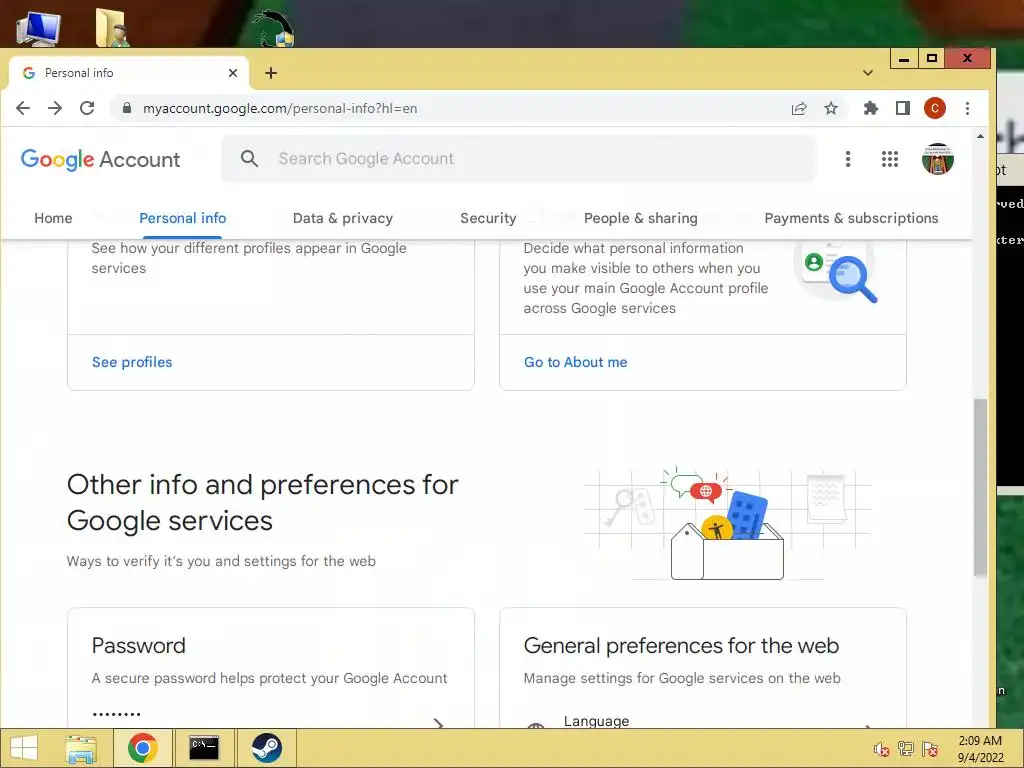Close the Personal info tab
The height and width of the screenshot is (768, 1024).
(232, 73)
